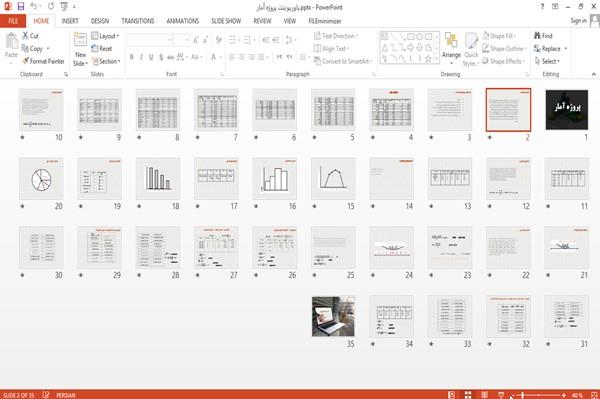Switch to Normal view in status bar

(451, 395)
